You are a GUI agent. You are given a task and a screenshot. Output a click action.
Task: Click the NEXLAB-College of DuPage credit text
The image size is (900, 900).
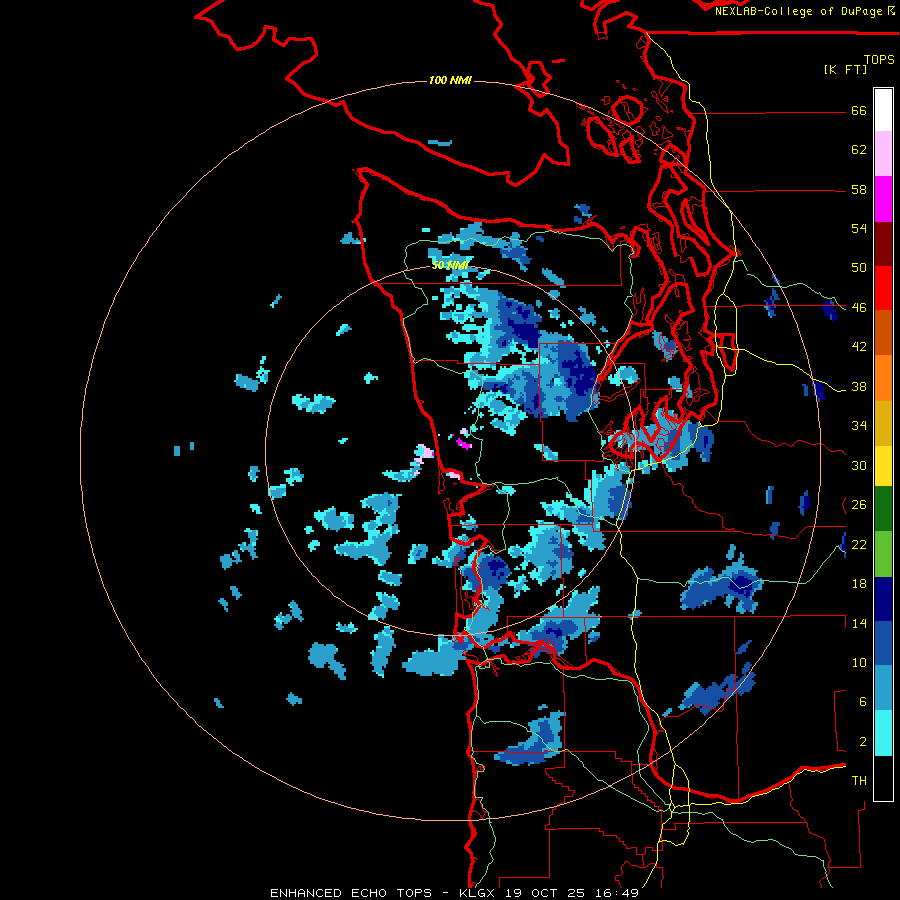(x=798, y=11)
